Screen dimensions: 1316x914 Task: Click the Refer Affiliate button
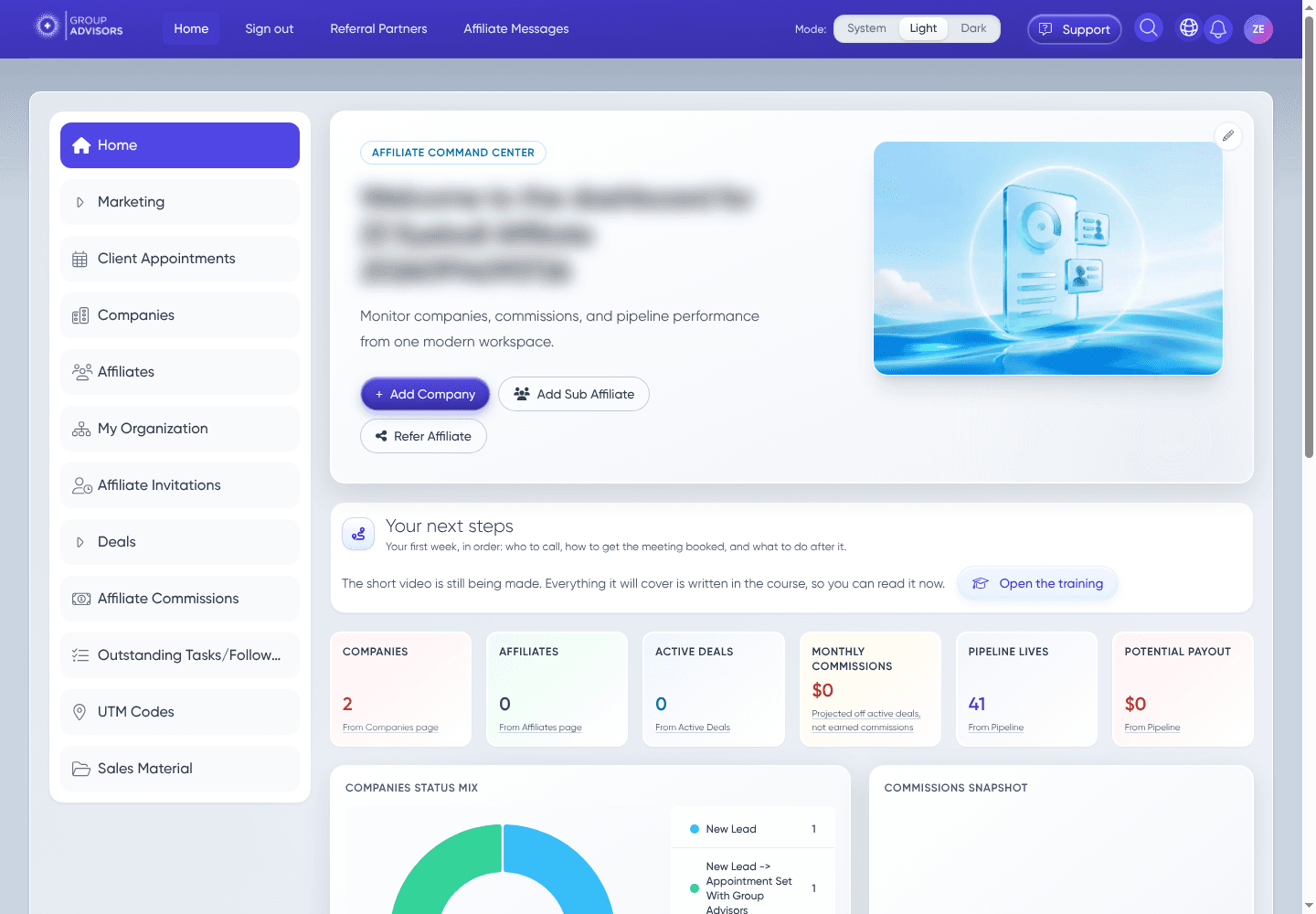coord(423,436)
